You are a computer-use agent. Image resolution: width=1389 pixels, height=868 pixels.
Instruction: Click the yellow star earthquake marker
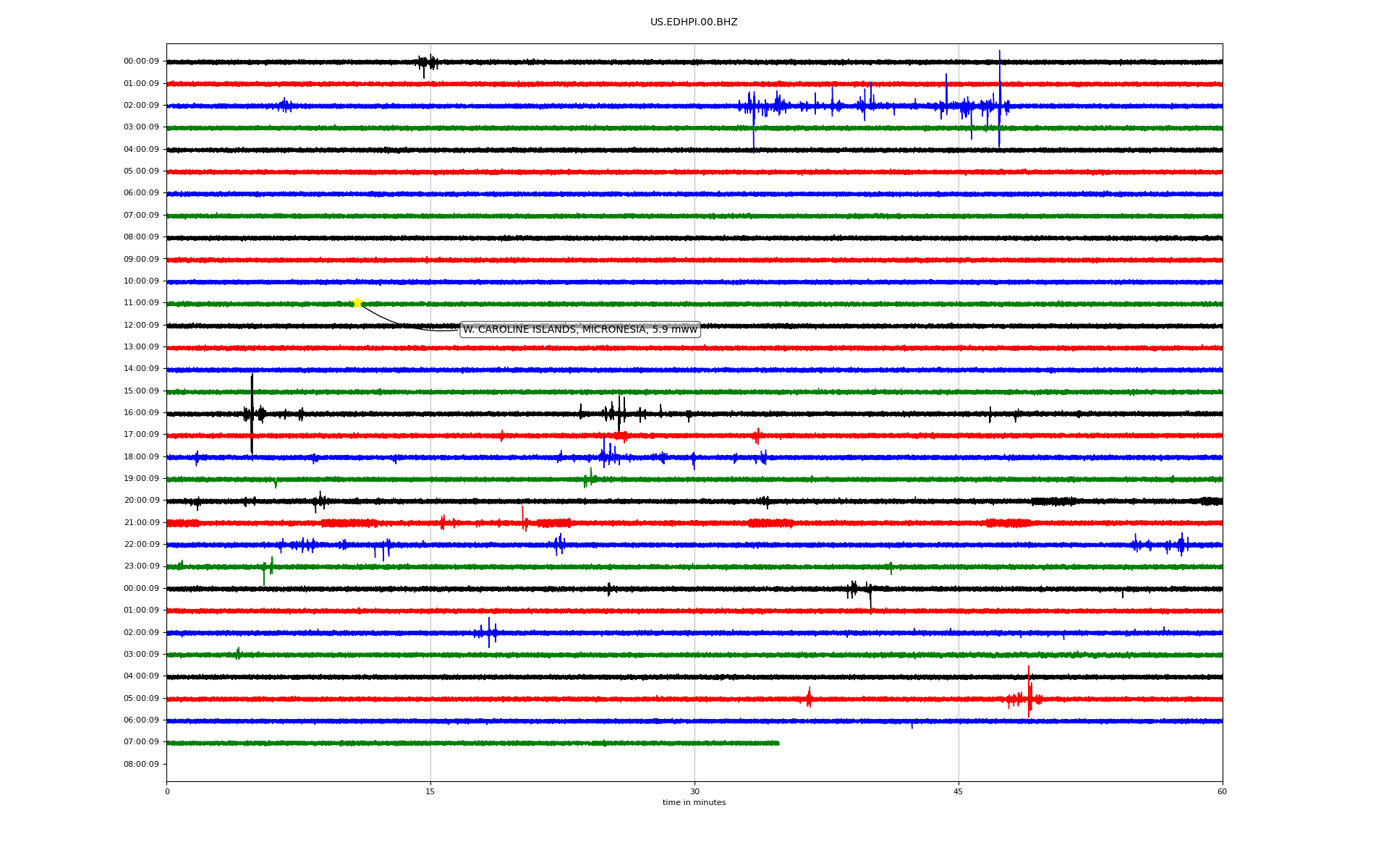(x=357, y=302)
